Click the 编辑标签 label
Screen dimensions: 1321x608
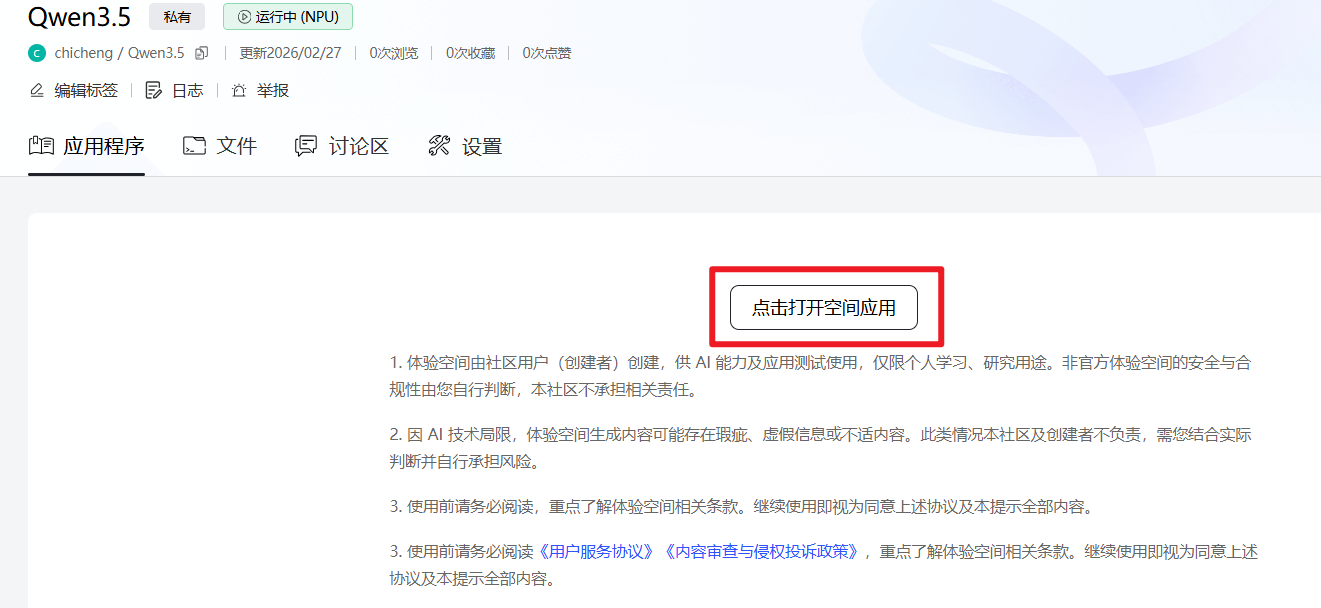point(86,90)
